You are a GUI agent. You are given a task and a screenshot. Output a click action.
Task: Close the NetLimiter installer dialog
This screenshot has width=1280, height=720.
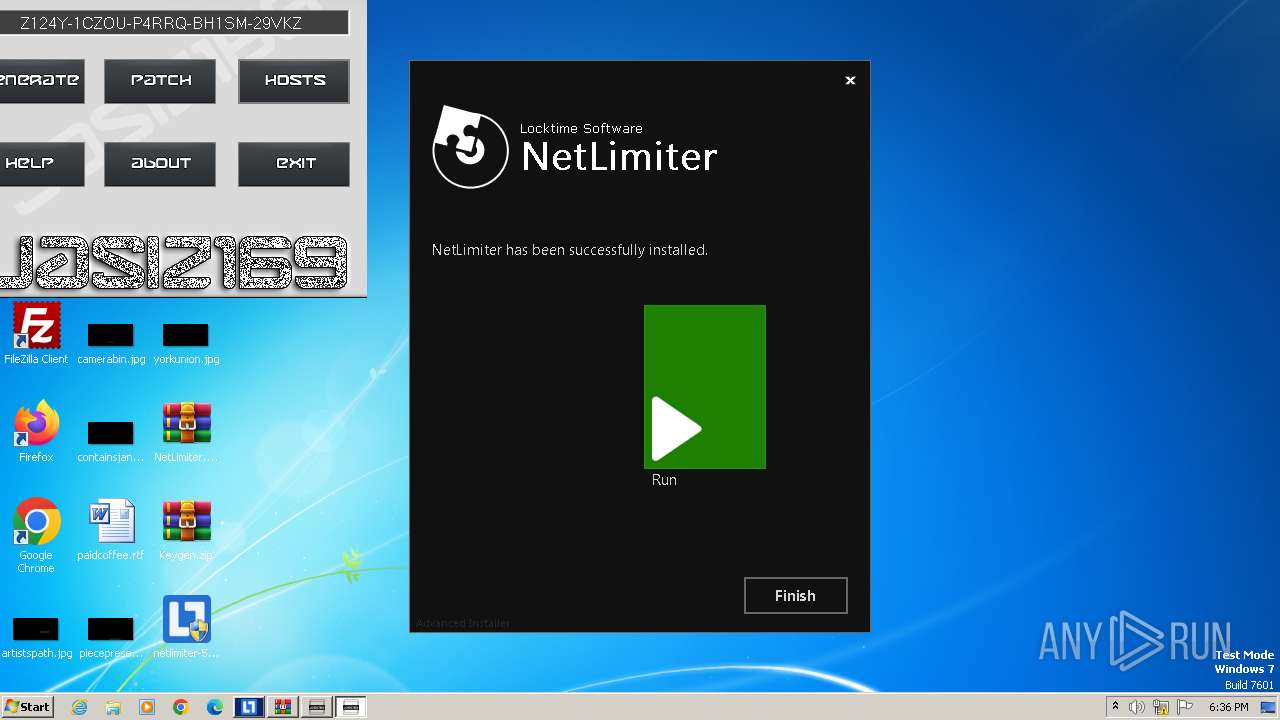pyautogui.click(x=850, y=80)
